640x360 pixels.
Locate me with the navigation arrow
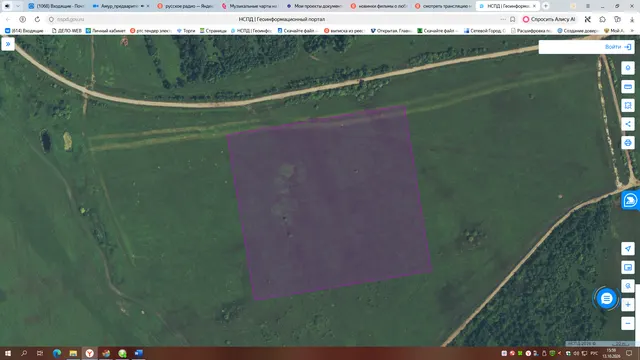point(628,248)
